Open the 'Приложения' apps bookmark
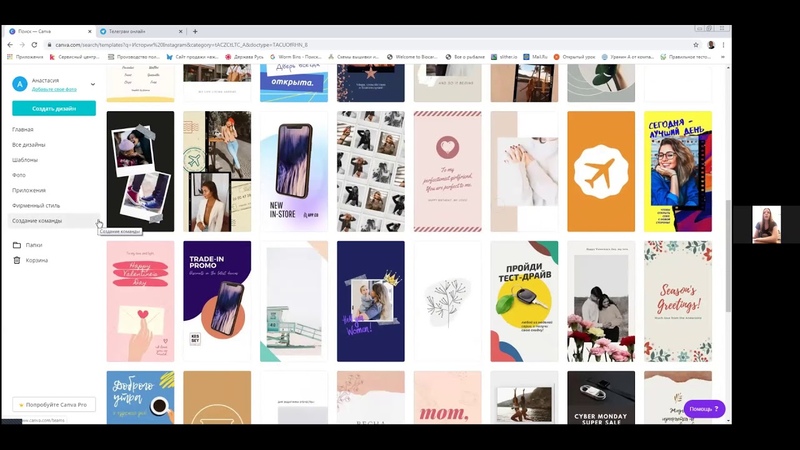800x450 pixels. click(x=26, y=57)
